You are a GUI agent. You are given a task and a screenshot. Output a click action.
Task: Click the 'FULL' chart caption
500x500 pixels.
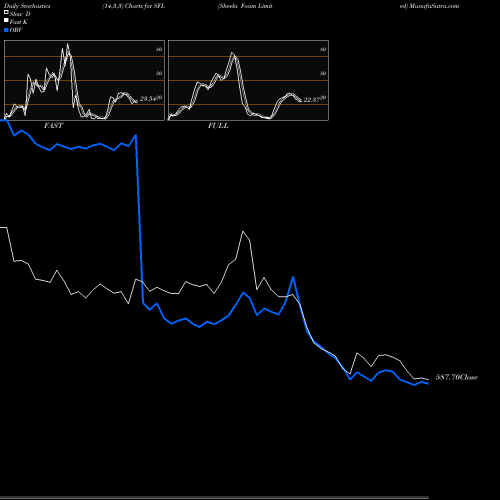[218, 126]
